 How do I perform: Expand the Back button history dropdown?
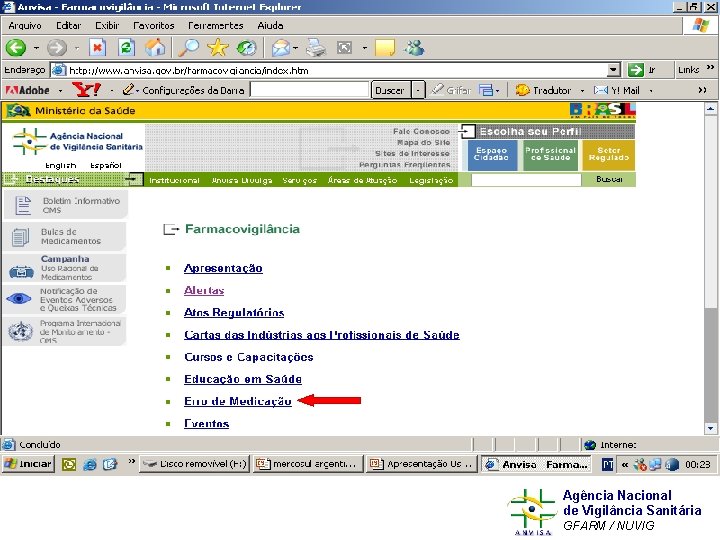36,48
